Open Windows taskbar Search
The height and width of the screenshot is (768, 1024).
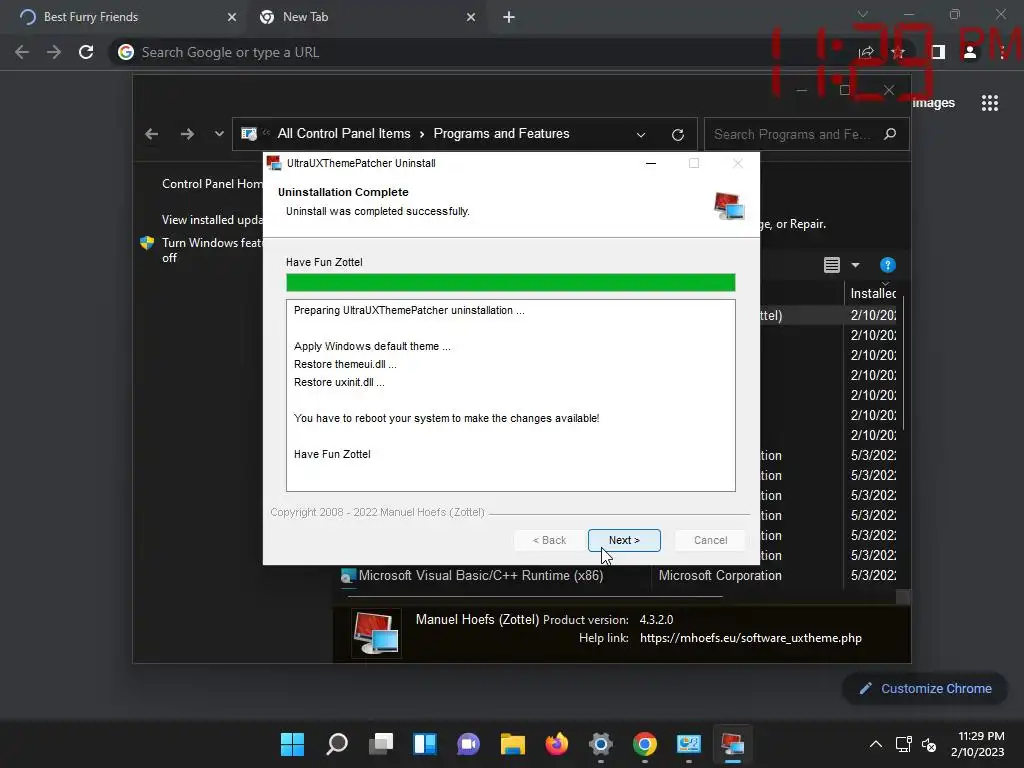tap(336, 744)
